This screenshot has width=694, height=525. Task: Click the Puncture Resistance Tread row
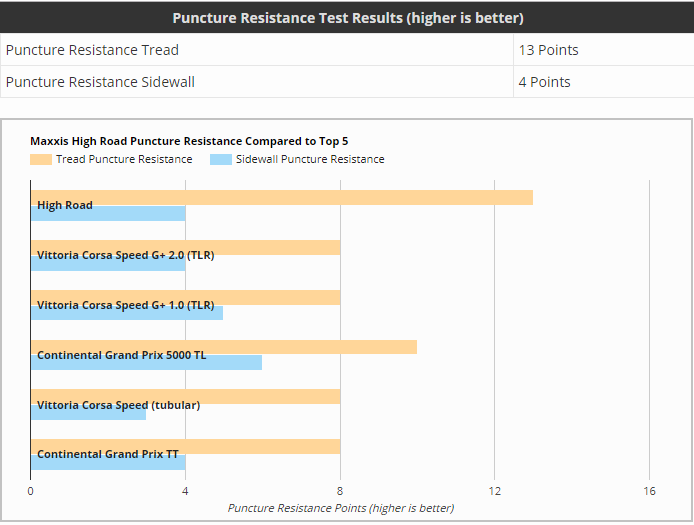point(347,50)
